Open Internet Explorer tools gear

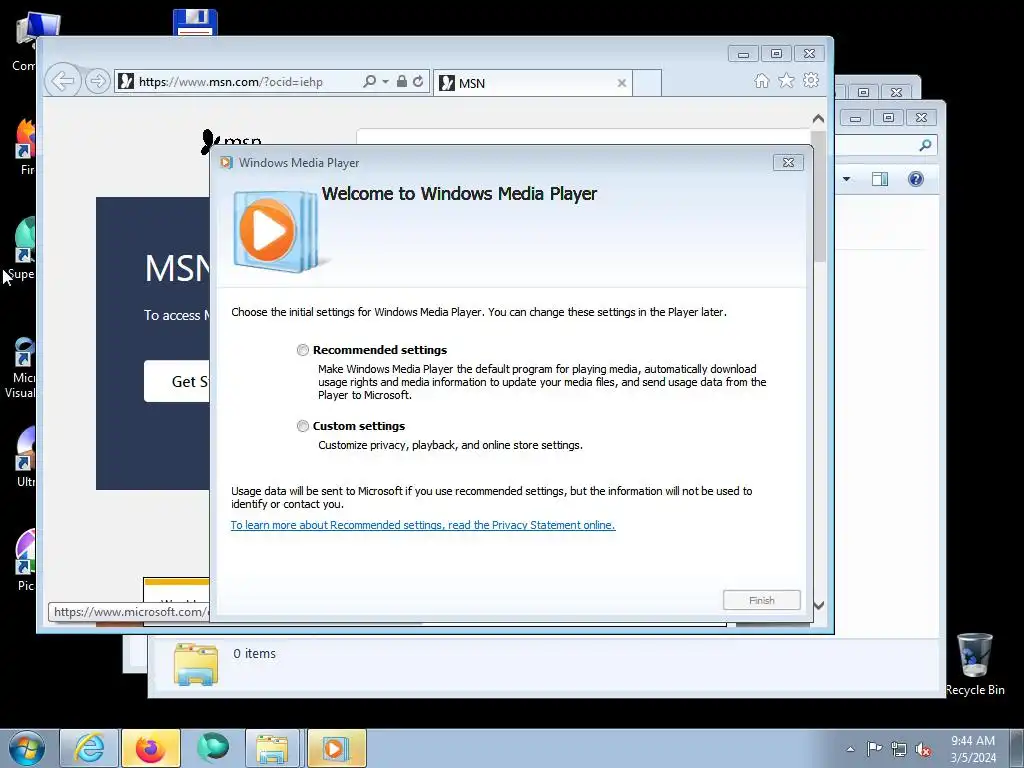point(811,80)
